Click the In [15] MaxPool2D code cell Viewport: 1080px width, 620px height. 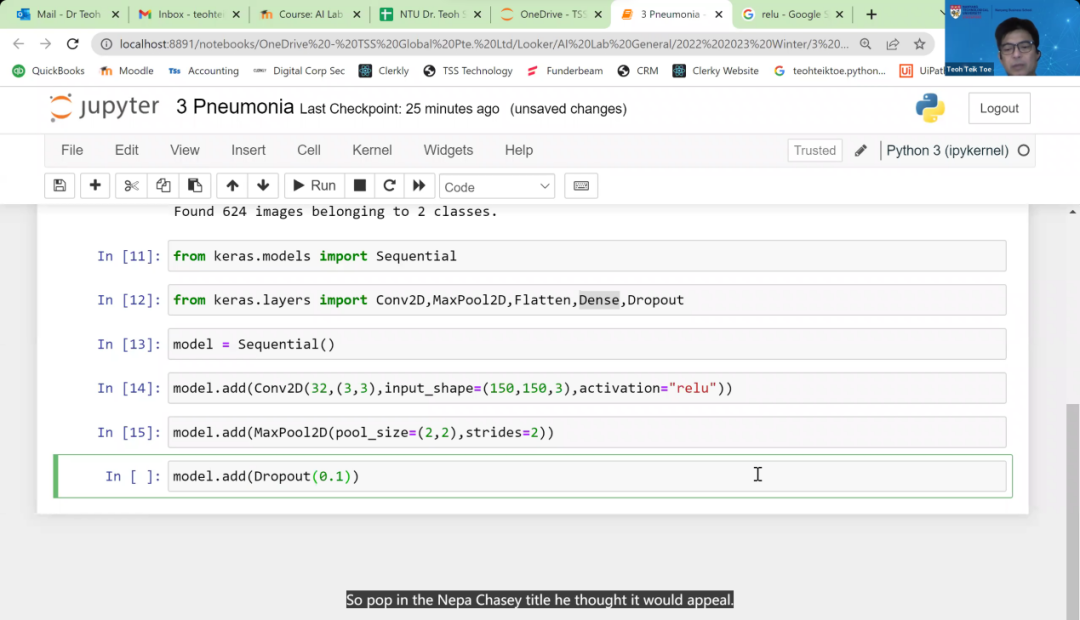pos(587,432)
